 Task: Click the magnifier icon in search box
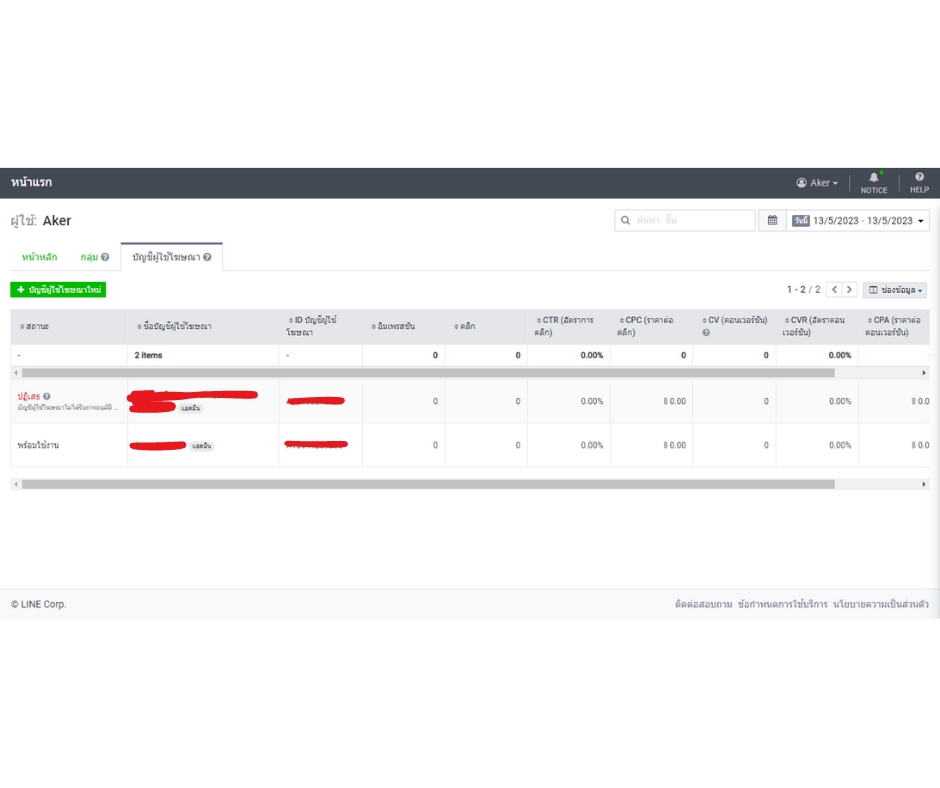625,221
